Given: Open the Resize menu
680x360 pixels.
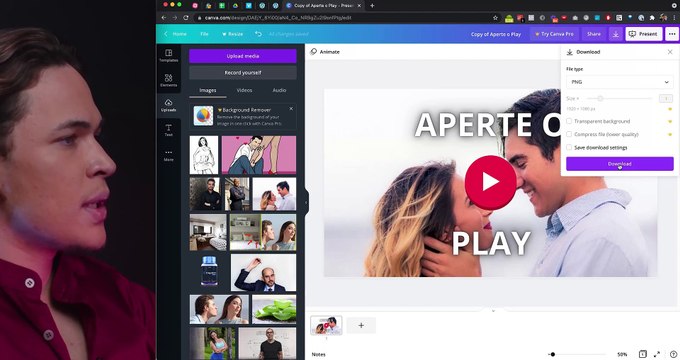Looking at the screenshot, I should coord(232,34).
